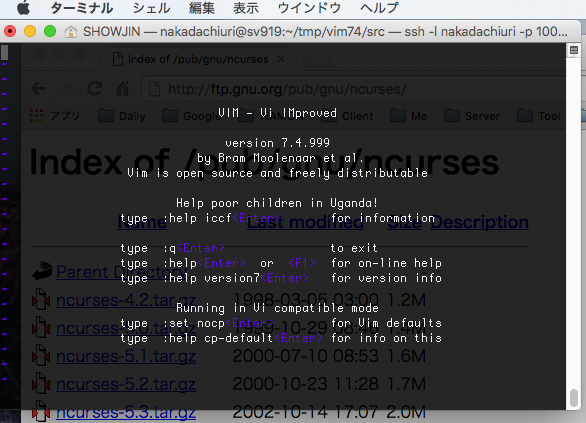Open the ヘルプ menu
Viewport: 586px width, 423px height.
tap(379, 8)
